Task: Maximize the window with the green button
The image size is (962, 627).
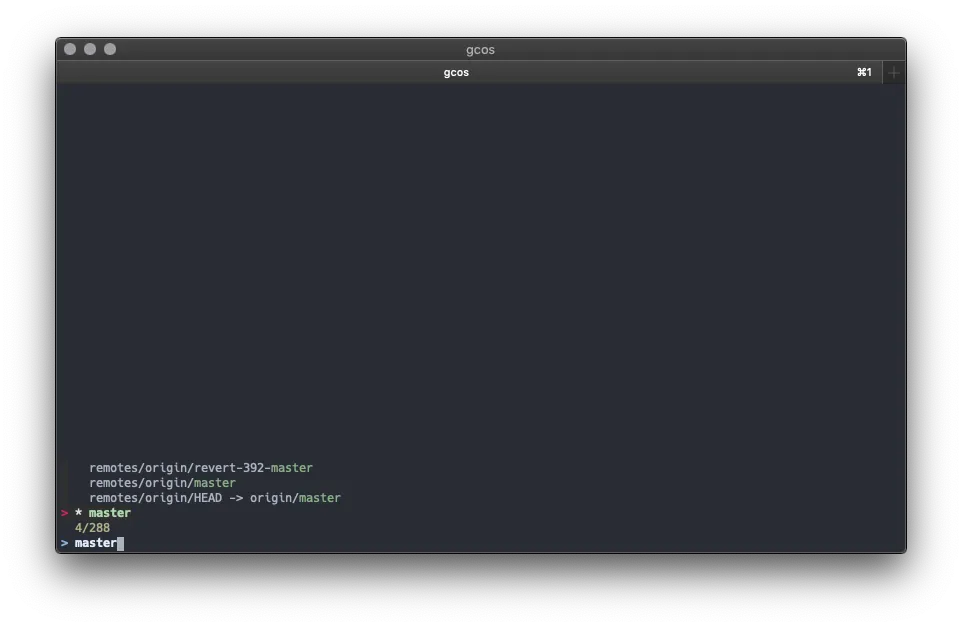Action: click(109, 47)
